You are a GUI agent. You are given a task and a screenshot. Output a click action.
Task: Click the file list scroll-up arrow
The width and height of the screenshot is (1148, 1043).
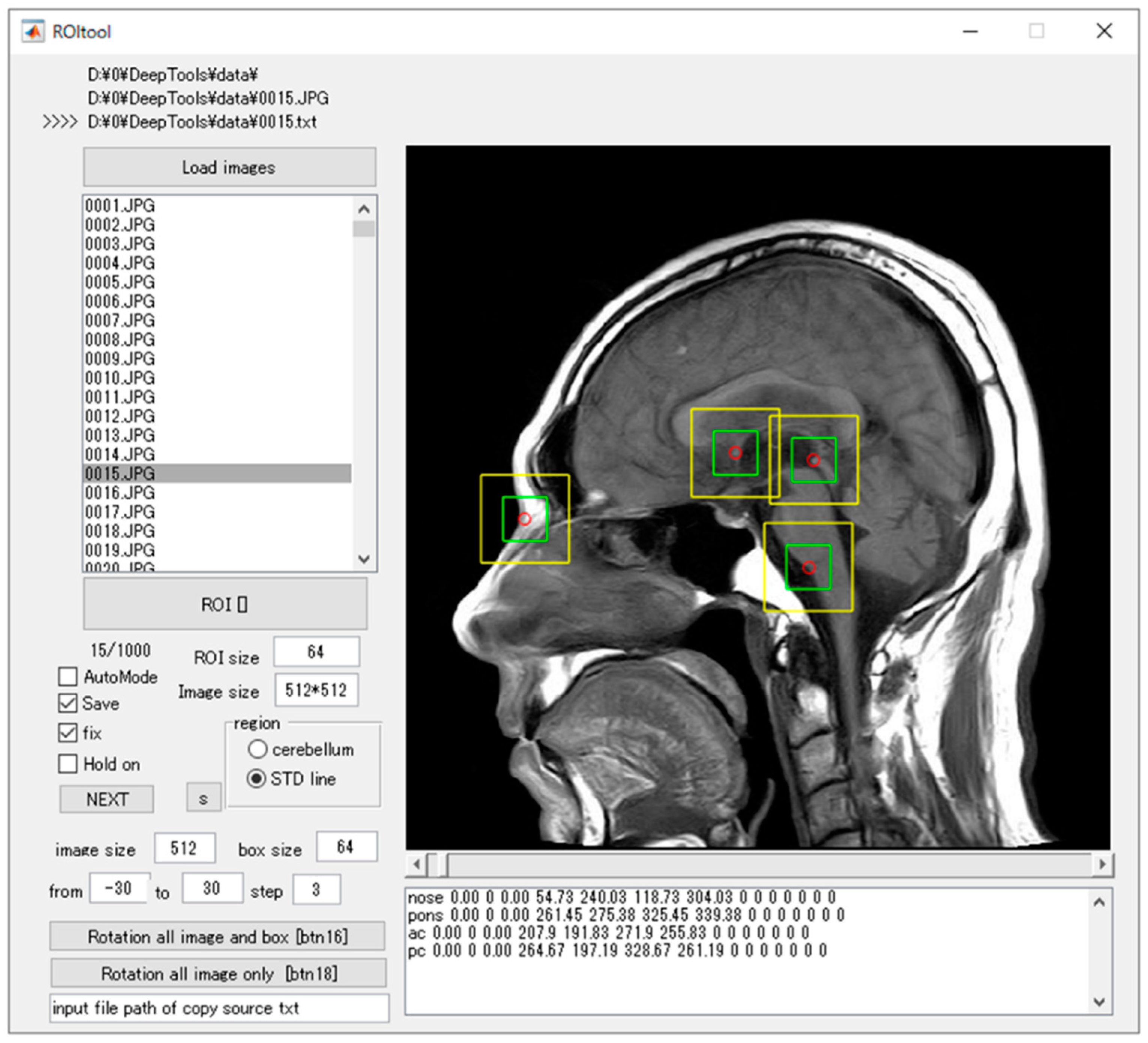click(x=364, y=209)
